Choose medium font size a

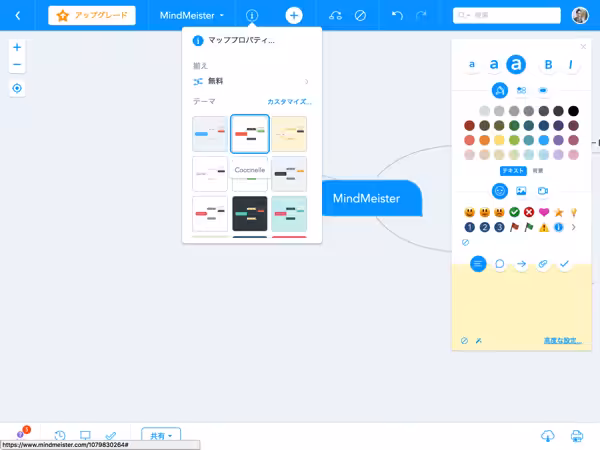[x=494, y=64]
